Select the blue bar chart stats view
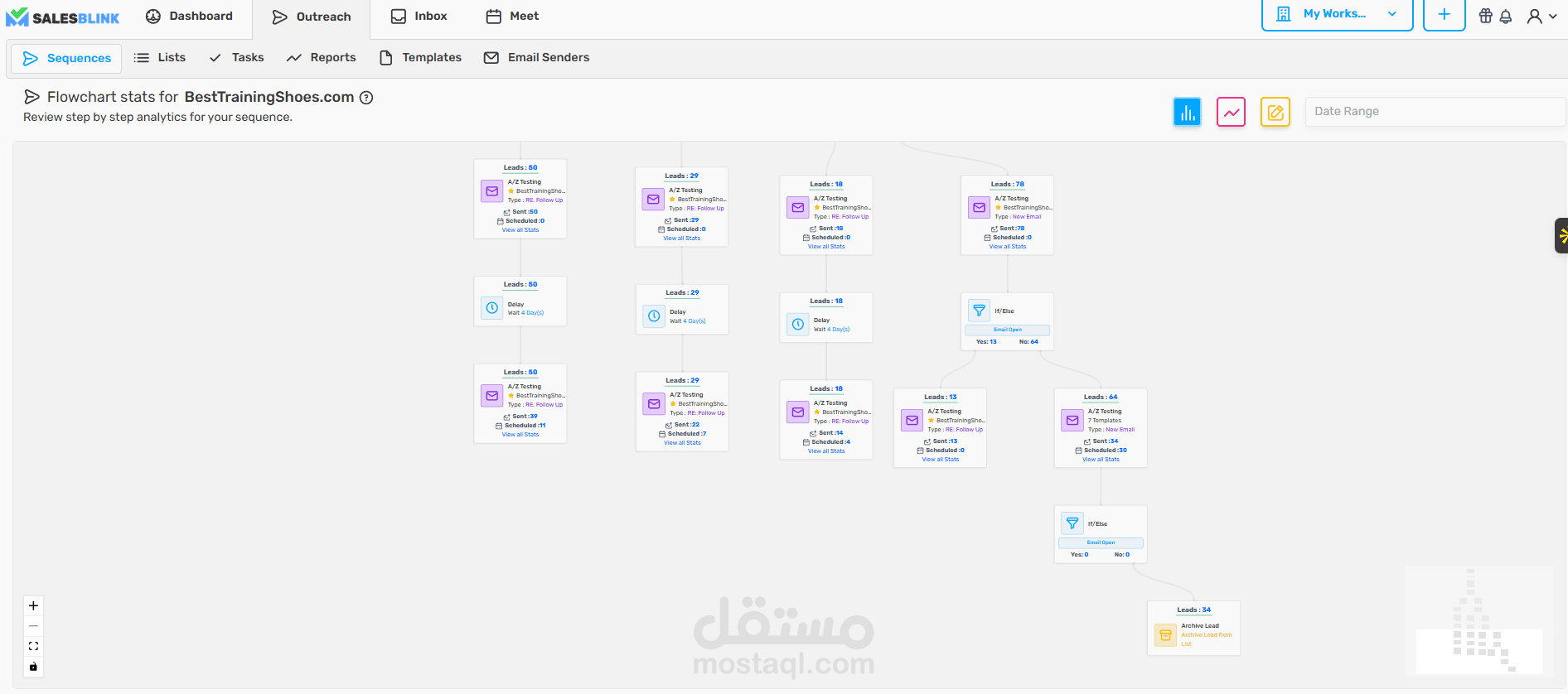The width and height of the screenshot is (1568, 694). pyautogui.click(x=1187, y=112)
